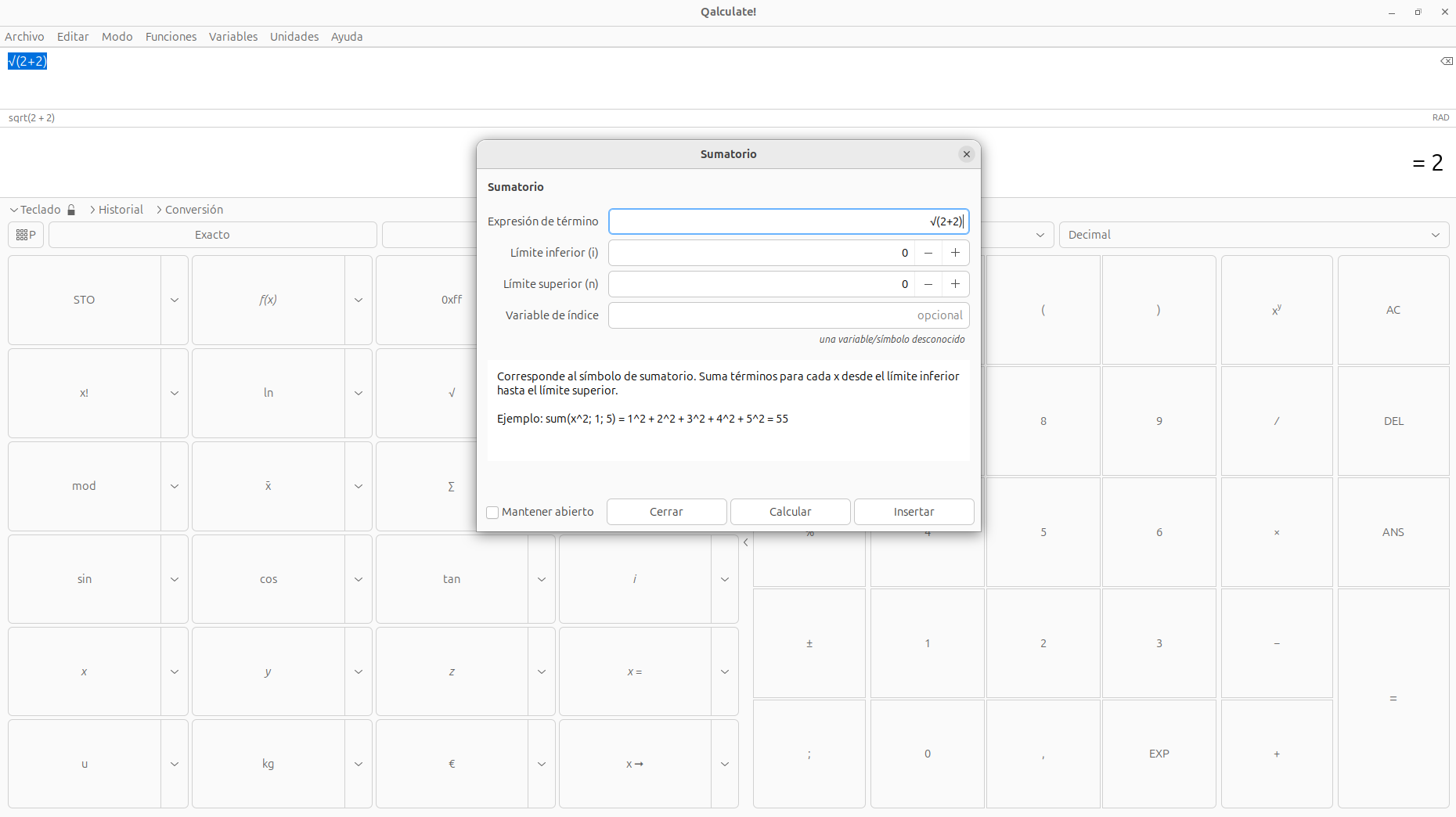1456x817 pixels.
Task: Open the Decimal number base dropdown
Action: pos(1252,235)
